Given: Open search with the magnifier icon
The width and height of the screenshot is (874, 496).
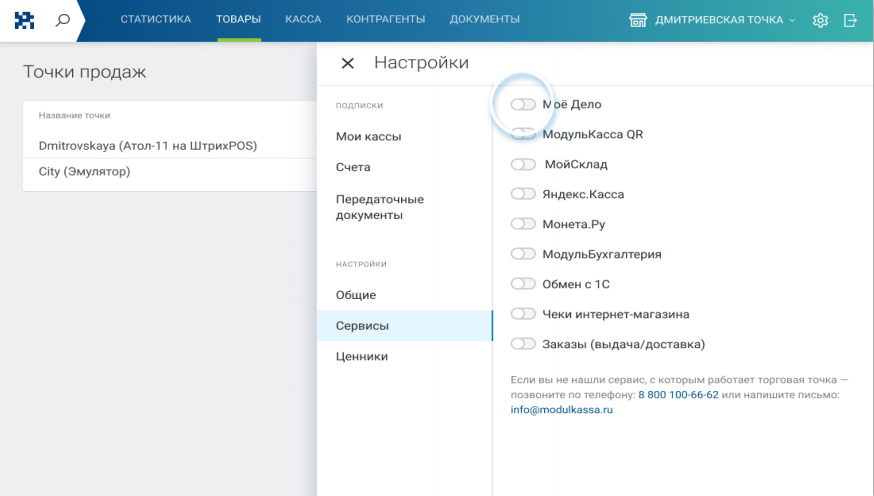Looking at the screenshot, I should (63, 20).
